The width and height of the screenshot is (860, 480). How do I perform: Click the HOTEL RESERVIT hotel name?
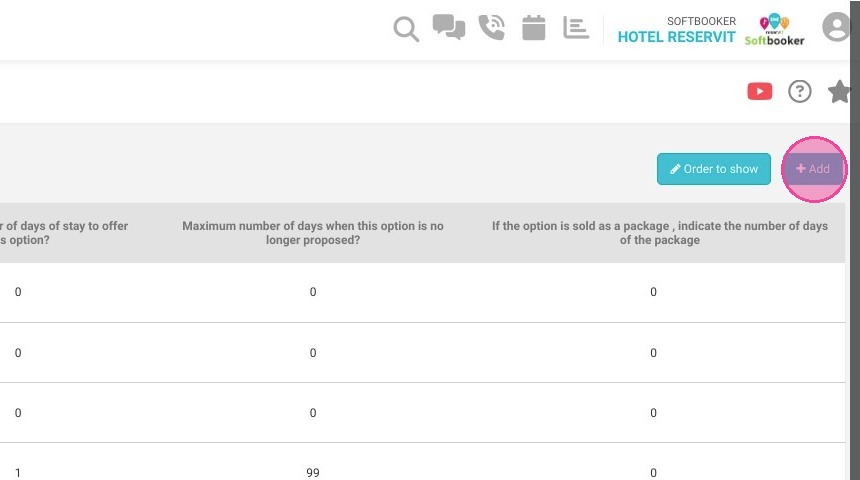pyautogui.click(x=676, y=37)
